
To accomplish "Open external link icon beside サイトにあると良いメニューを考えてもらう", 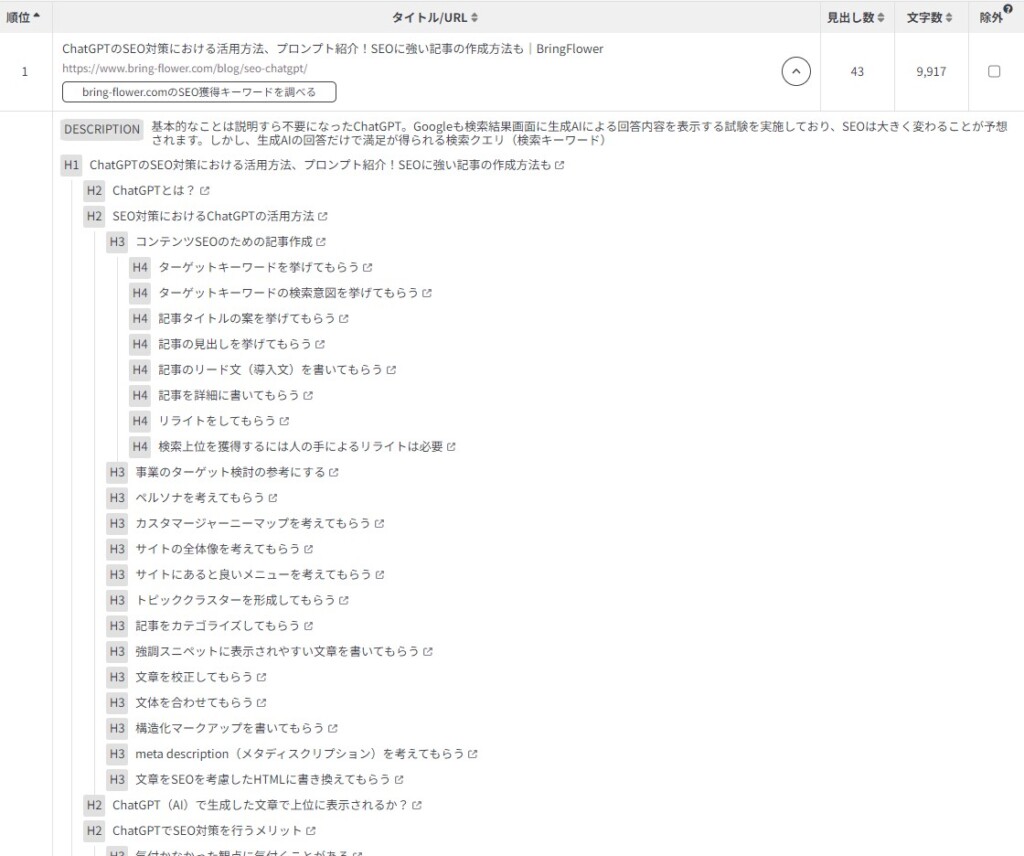I will click(x=380, y=575).
